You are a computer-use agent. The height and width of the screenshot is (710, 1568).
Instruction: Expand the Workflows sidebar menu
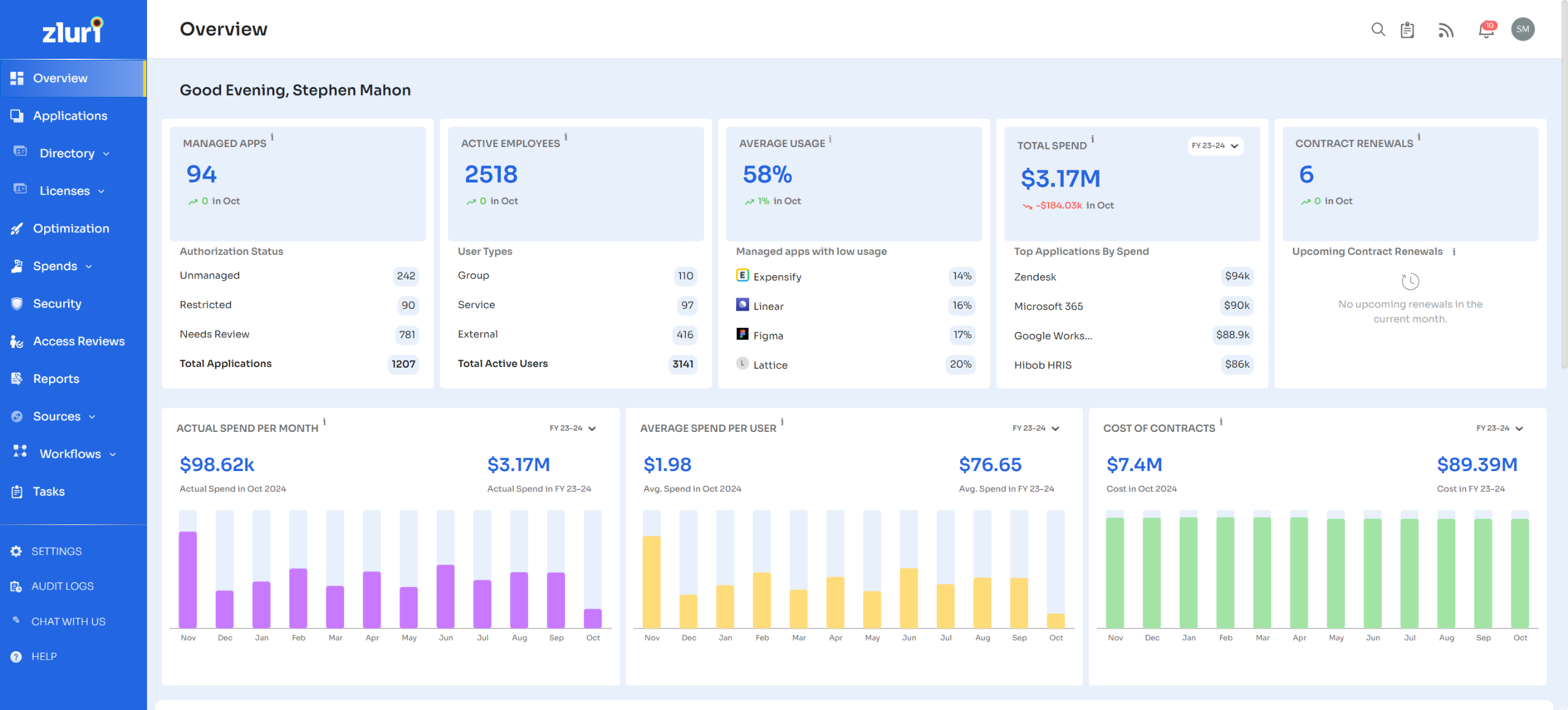(x=70, y=454)
